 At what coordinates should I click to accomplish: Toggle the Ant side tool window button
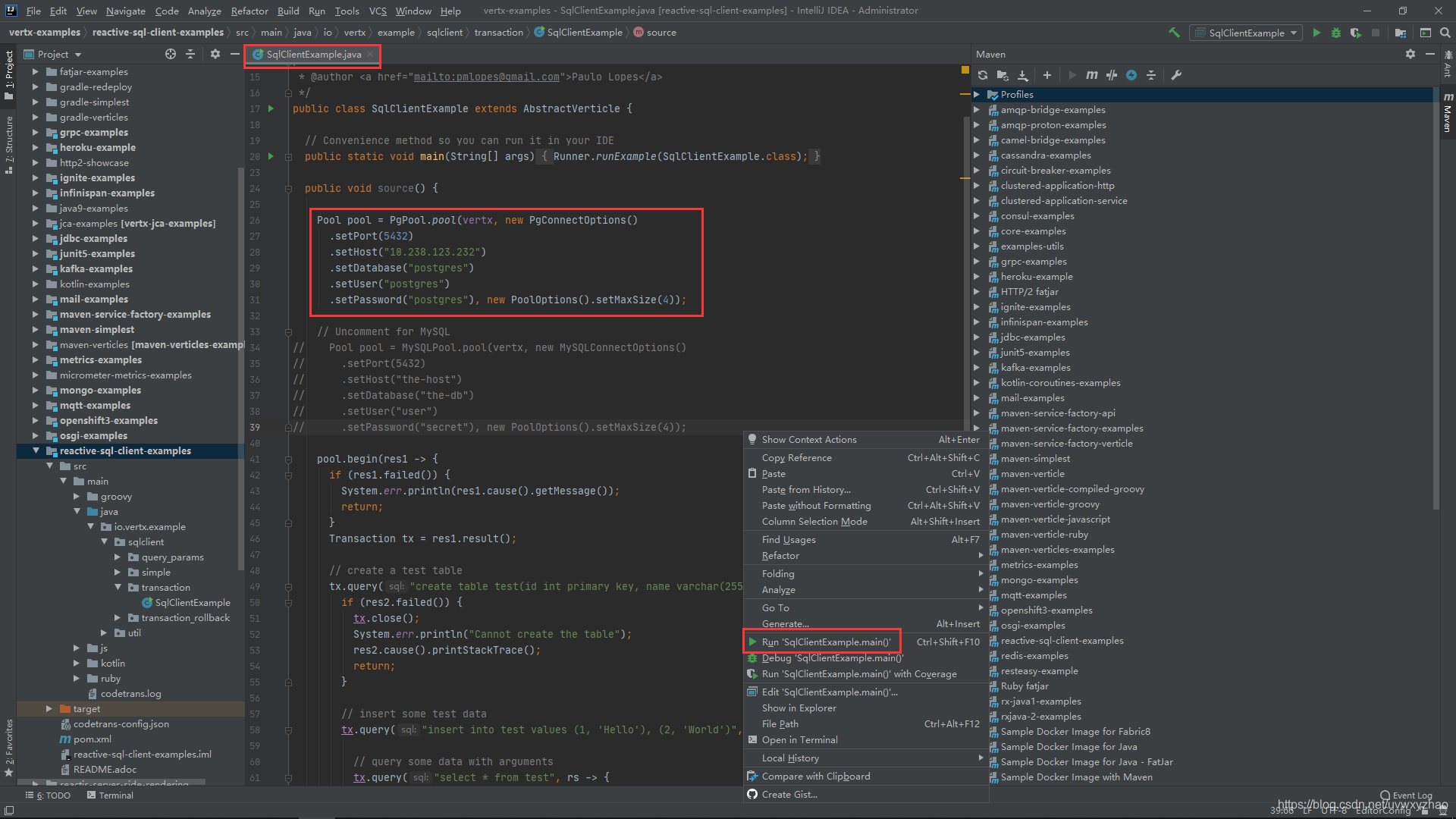(x=1448, y=64)
